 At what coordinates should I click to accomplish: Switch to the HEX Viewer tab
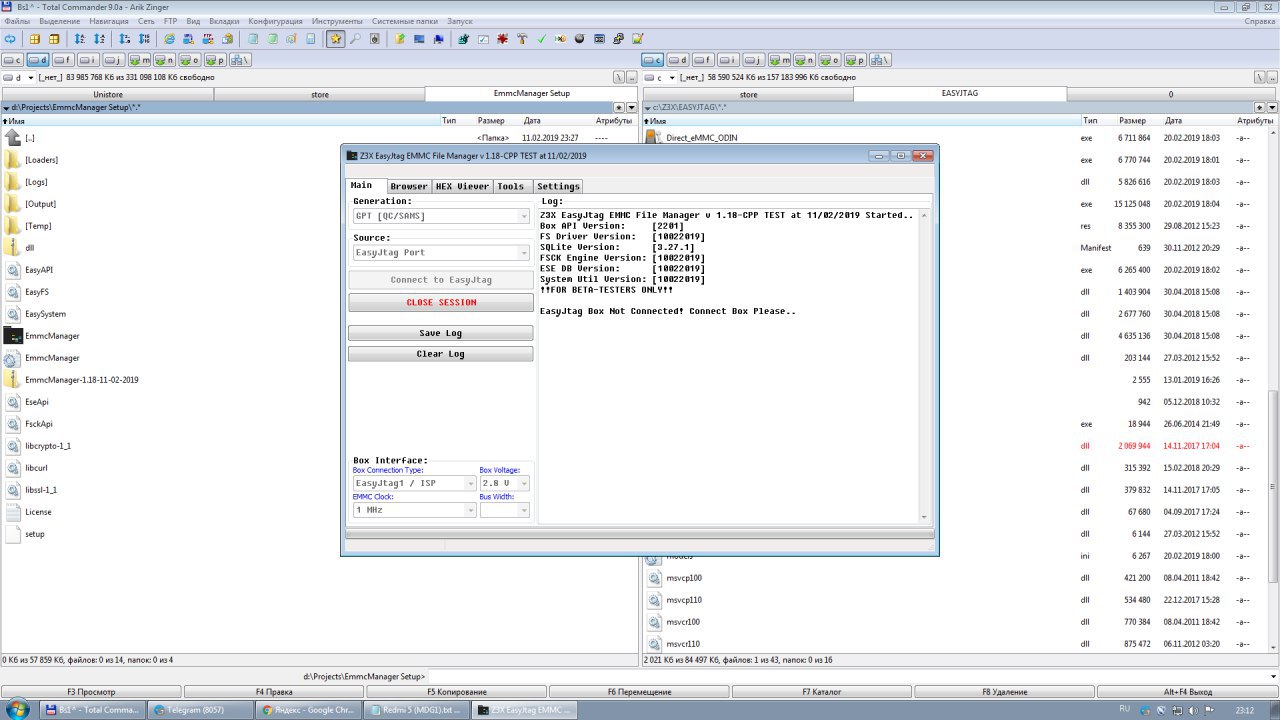(x=463, y=186)
